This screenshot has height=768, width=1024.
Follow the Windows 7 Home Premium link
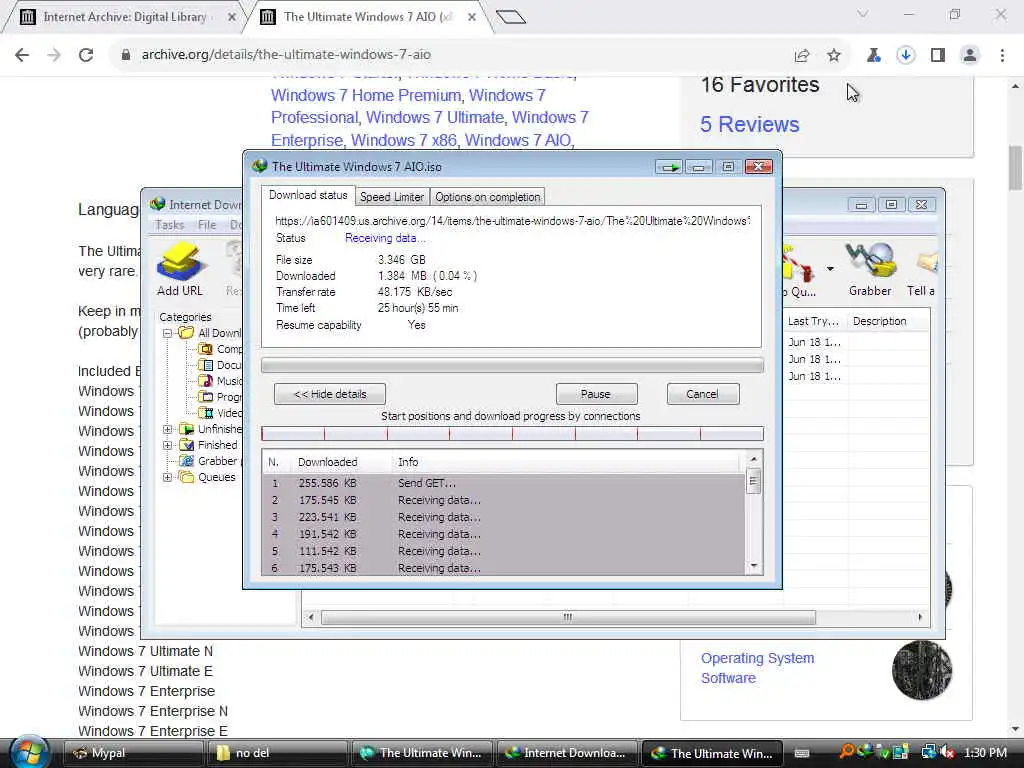(x=368, y=95)
